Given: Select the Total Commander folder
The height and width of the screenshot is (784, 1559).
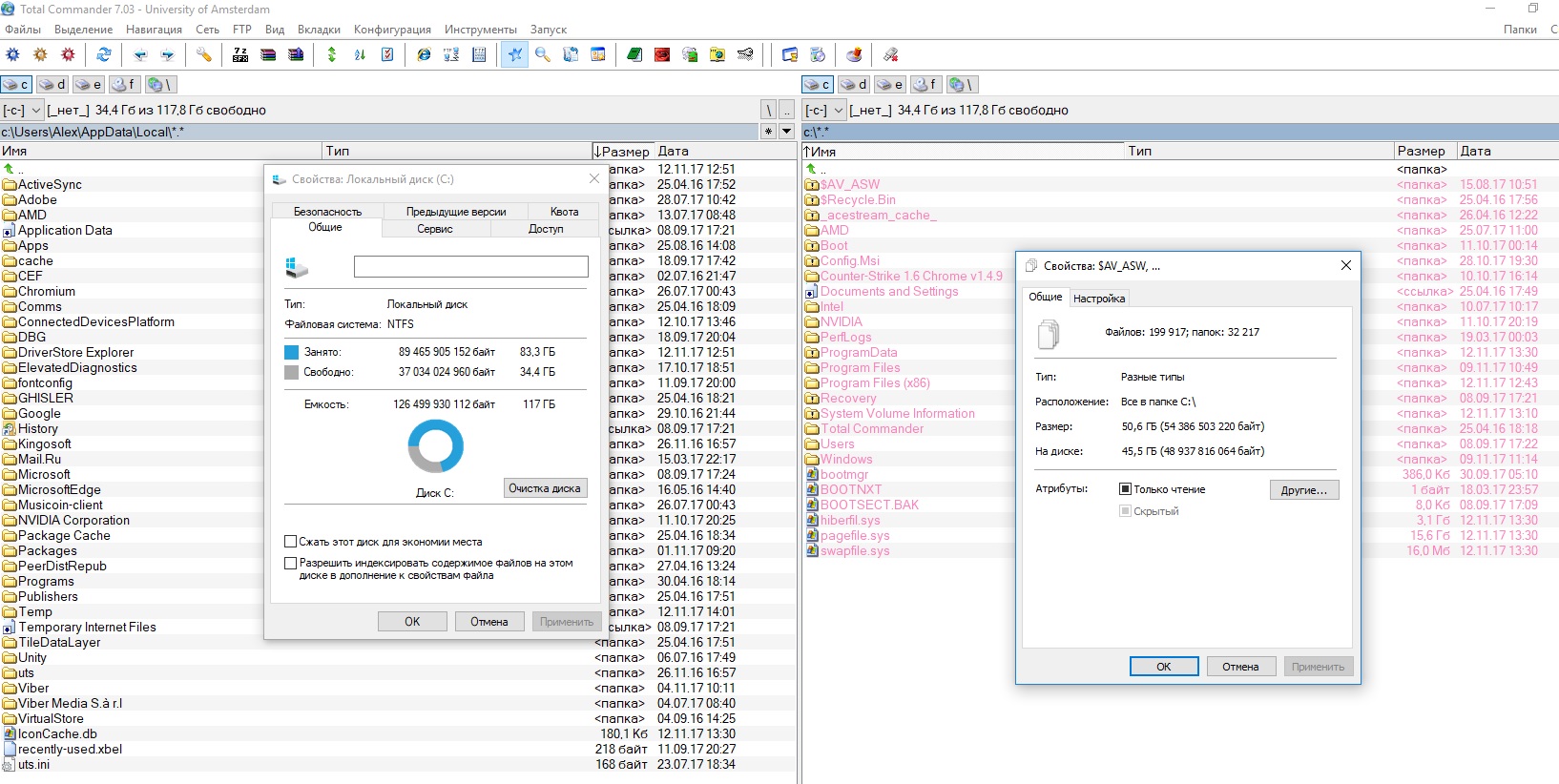Looking at the screenshot, I should 872,428.
